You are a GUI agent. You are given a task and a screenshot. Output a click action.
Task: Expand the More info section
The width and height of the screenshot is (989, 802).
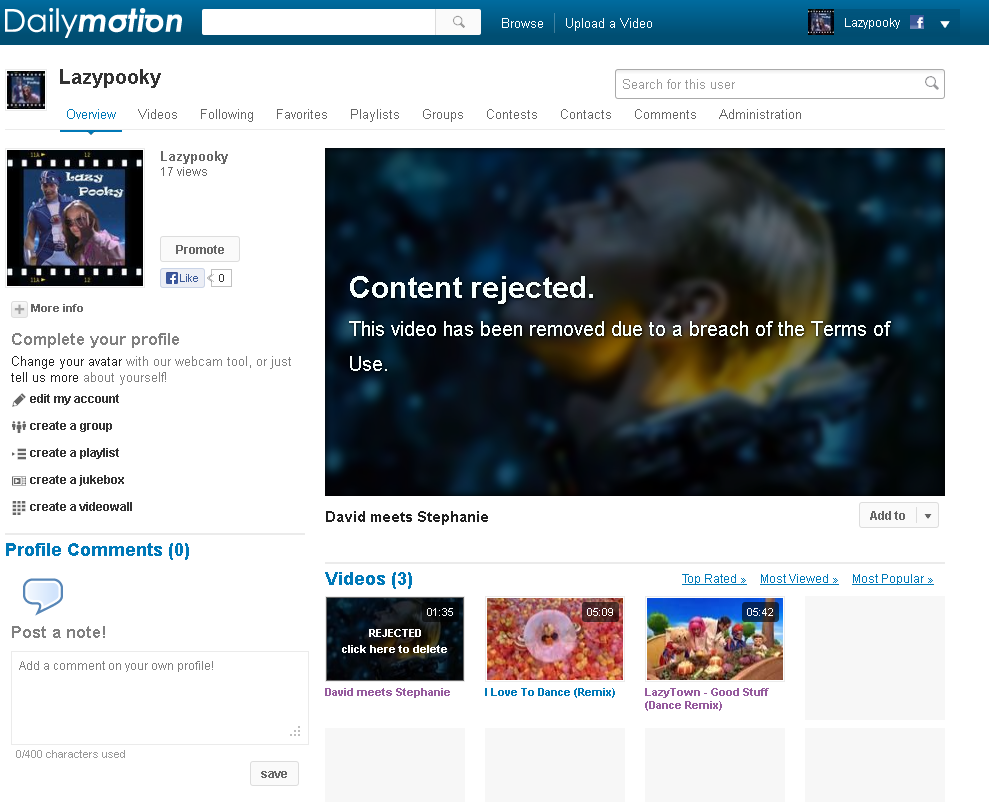click(x=19, y=309)
